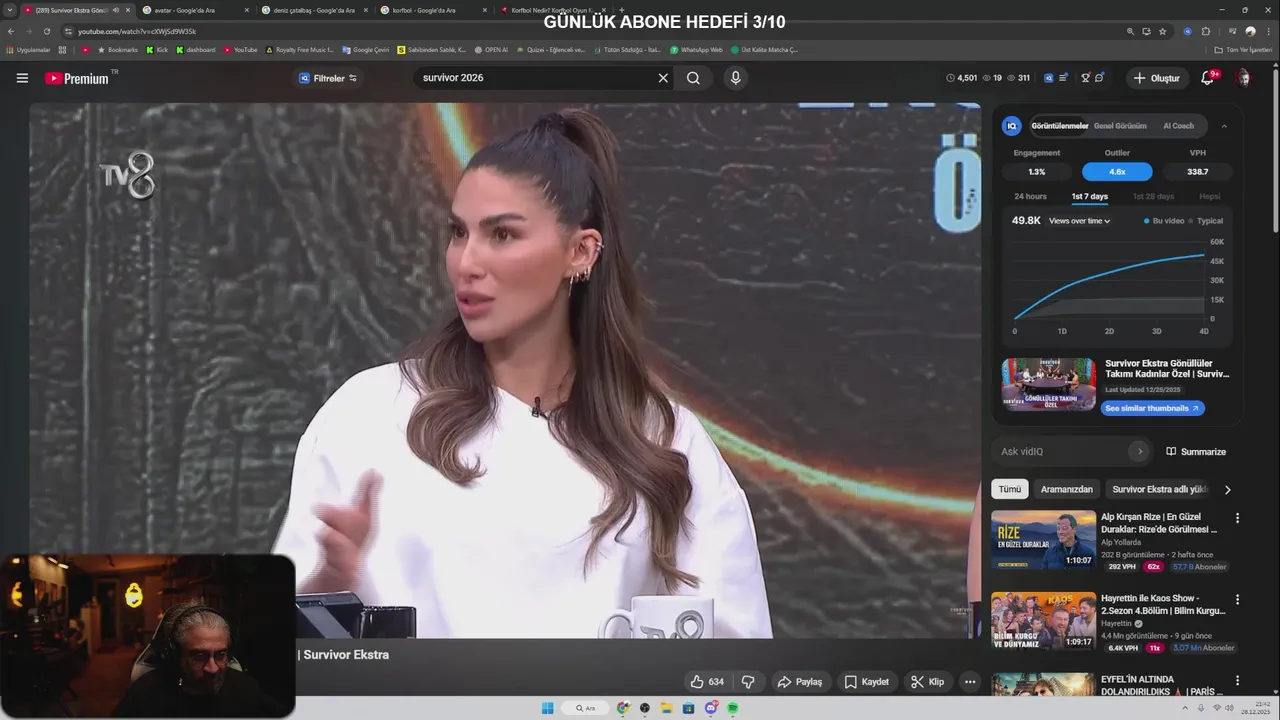
Task: Open options for Eyfel'in Altında video
Action: 1237,681
